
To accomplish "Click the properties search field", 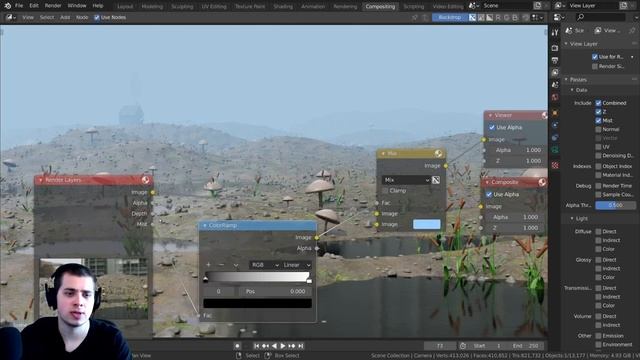I will (x=600, y=17).
